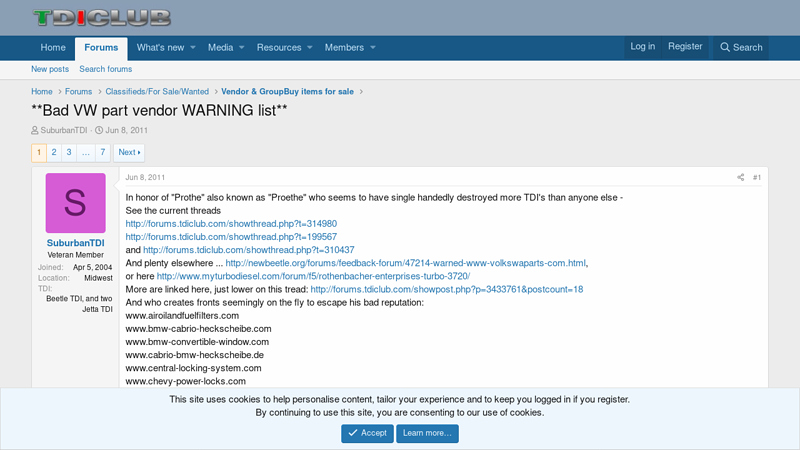The width and height of the screenshot is (800, 450).
Task: Open showthread link t=314980
Action: click(x=231, y=223)
